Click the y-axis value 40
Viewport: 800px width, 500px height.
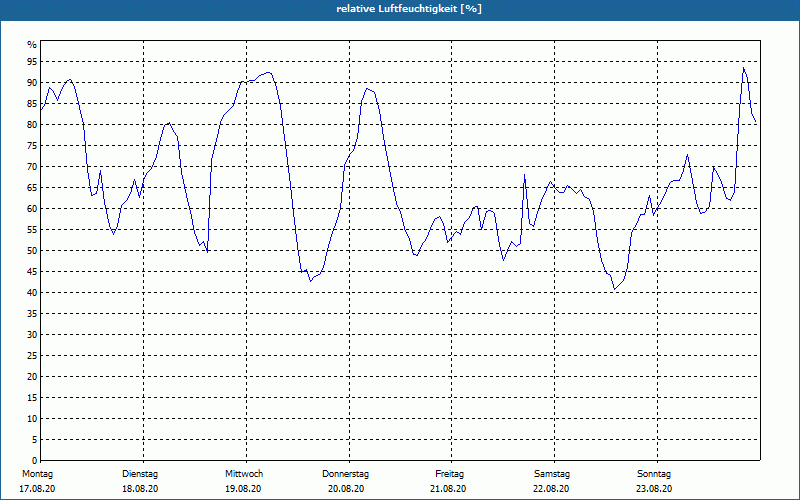tap(32, 293)
